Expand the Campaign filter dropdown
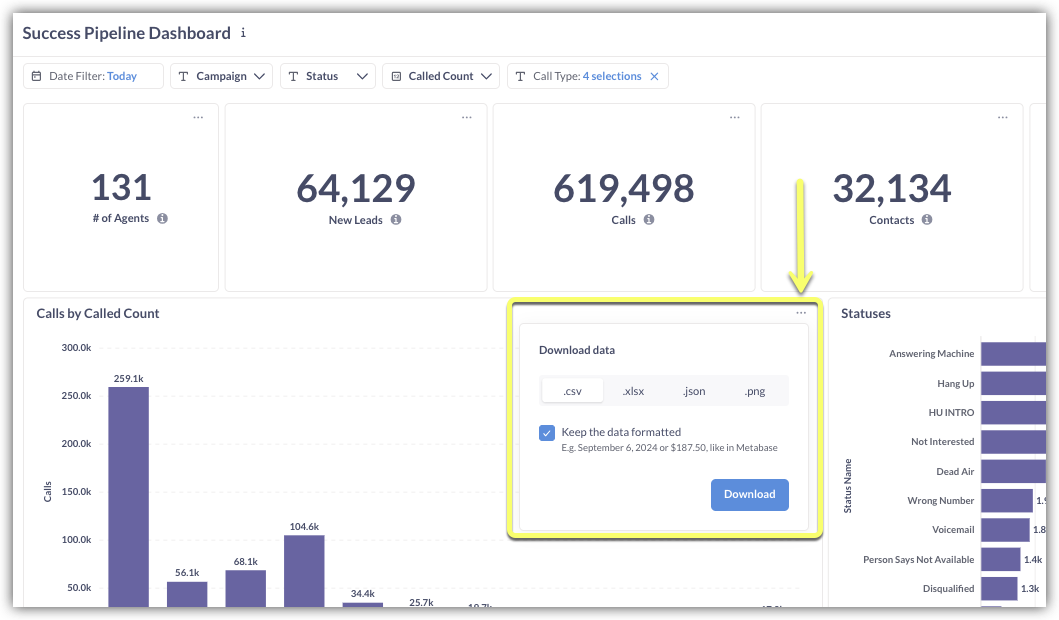1059x620 pixels. 221,76
